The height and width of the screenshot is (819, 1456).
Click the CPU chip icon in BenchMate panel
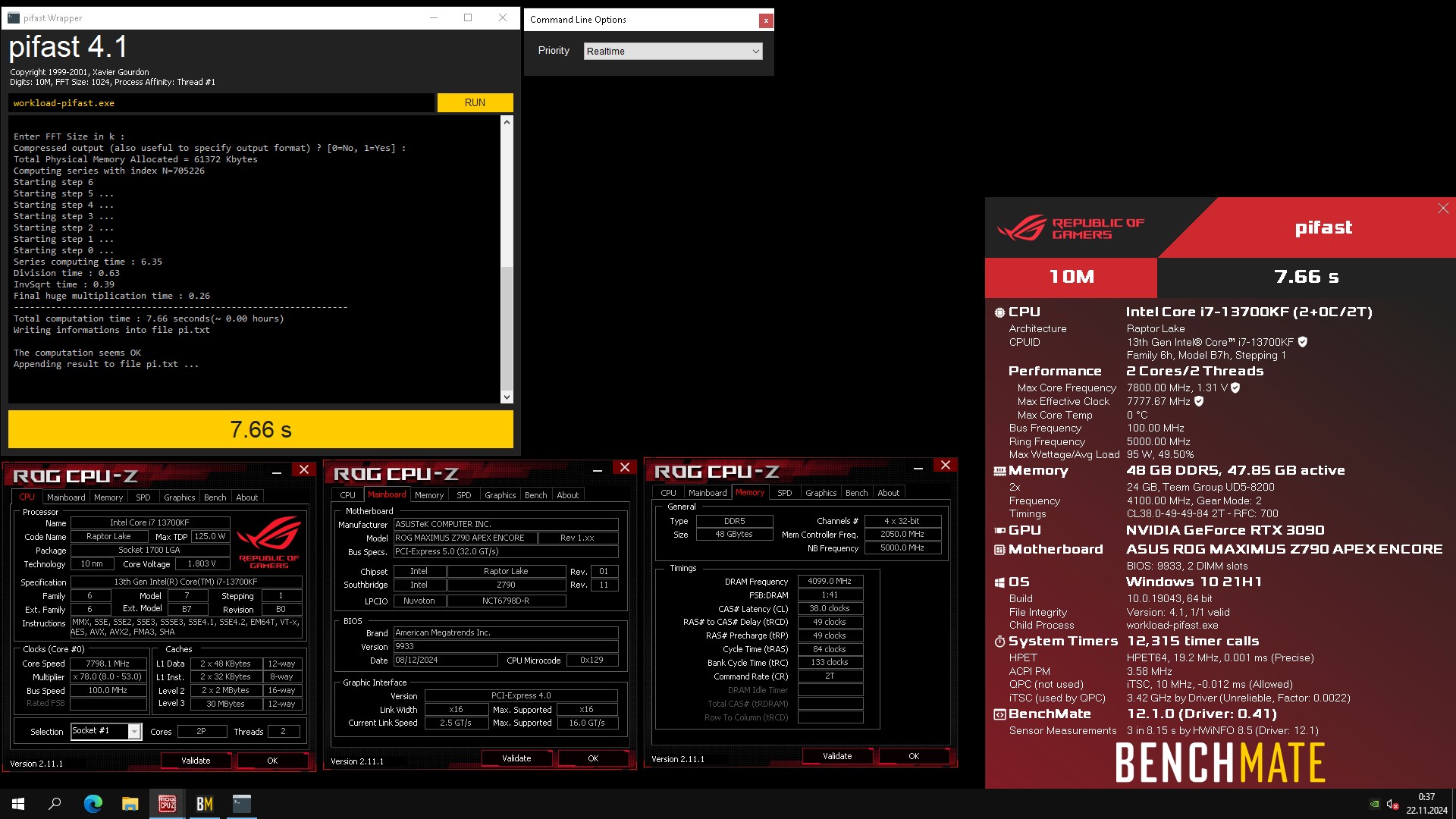(x=999, y=312)
